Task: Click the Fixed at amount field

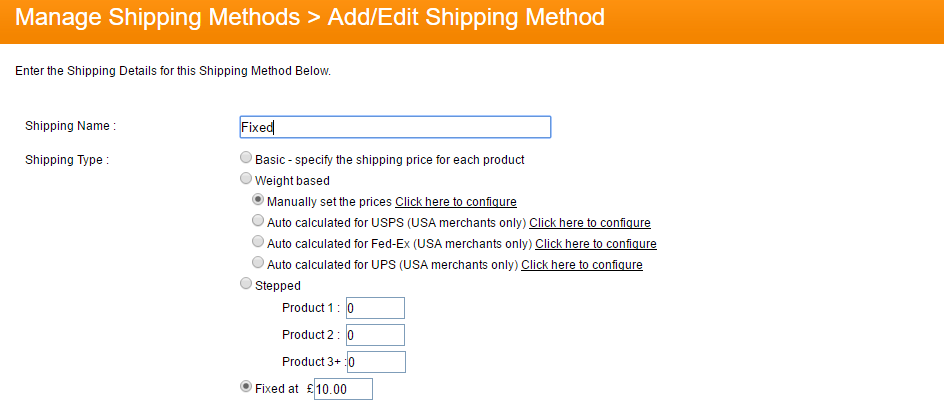Action: click(343, 389)
